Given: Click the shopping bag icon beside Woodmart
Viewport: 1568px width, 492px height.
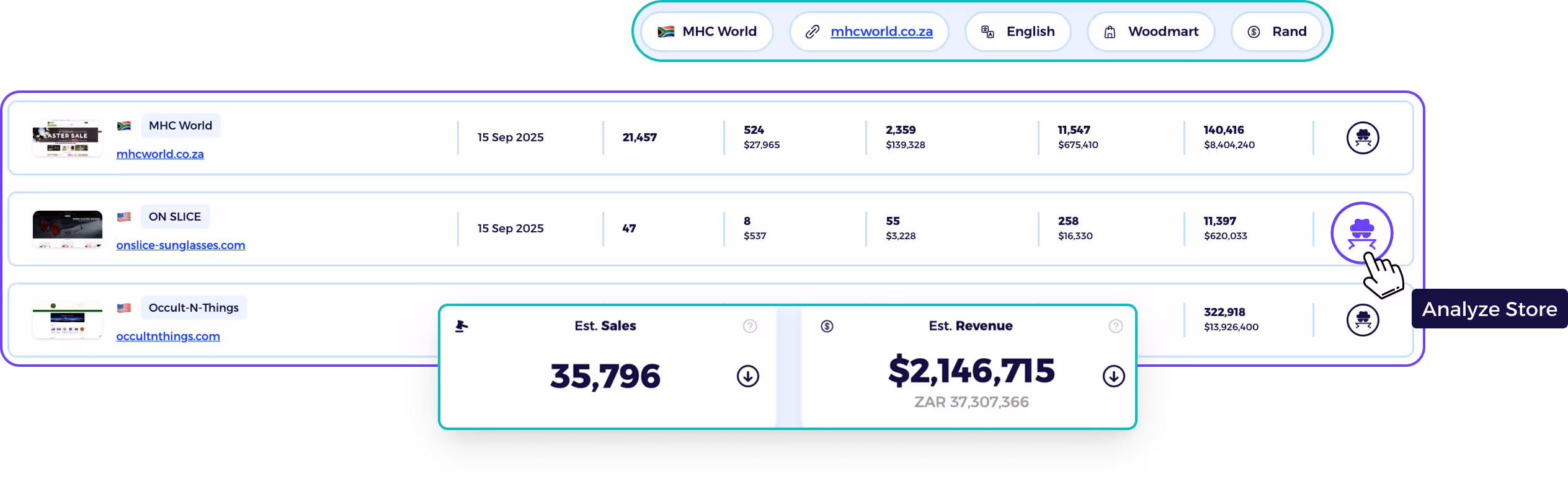Looking at the screenshot, I should [x=1110, y=32].
